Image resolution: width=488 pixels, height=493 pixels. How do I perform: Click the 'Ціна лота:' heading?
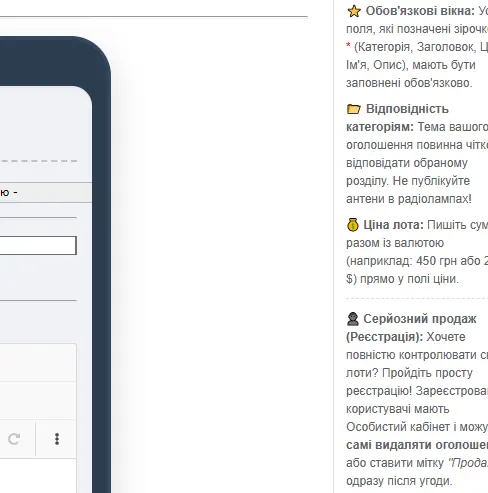(x=393, y=225)
